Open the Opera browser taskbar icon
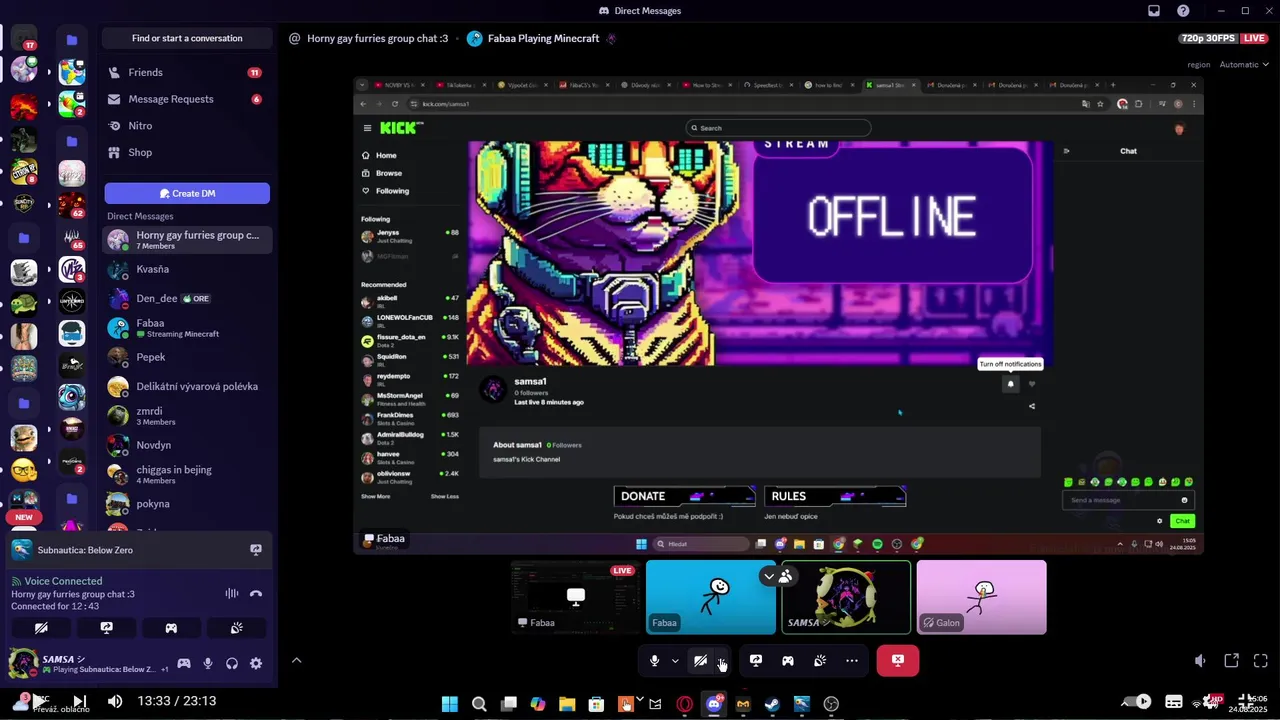The height and width of the screenshot is (720, 1280). 685,704
